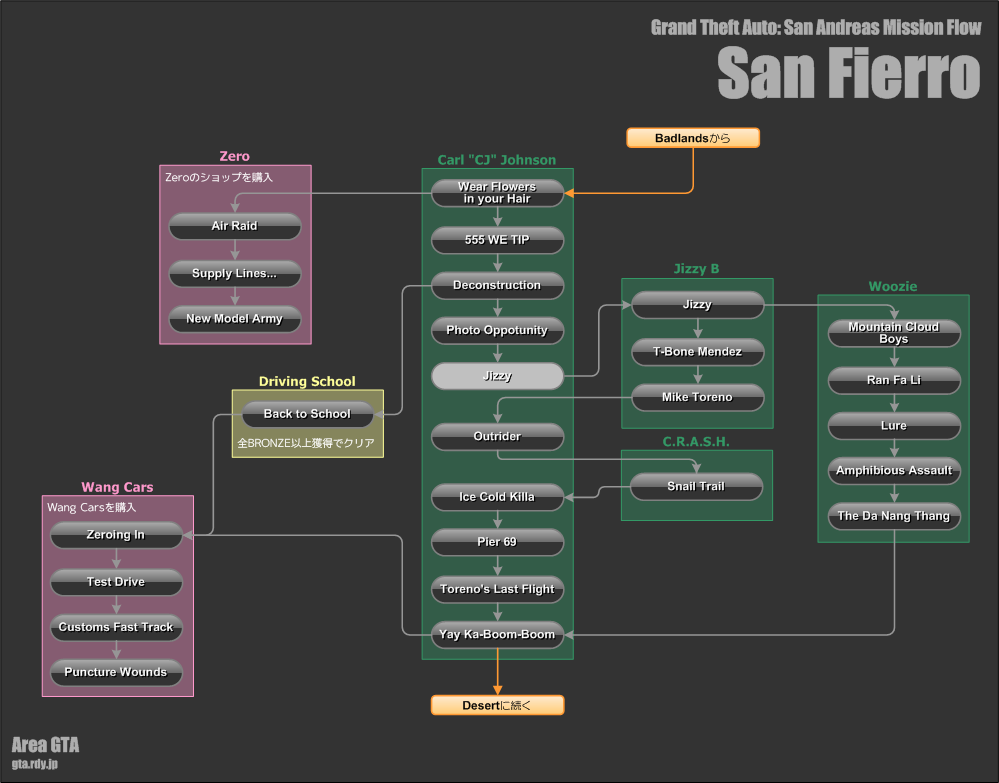Click the light gray Jizzy node under CJ
Viewport: 999px width, 783px height.
pos(497,376)
